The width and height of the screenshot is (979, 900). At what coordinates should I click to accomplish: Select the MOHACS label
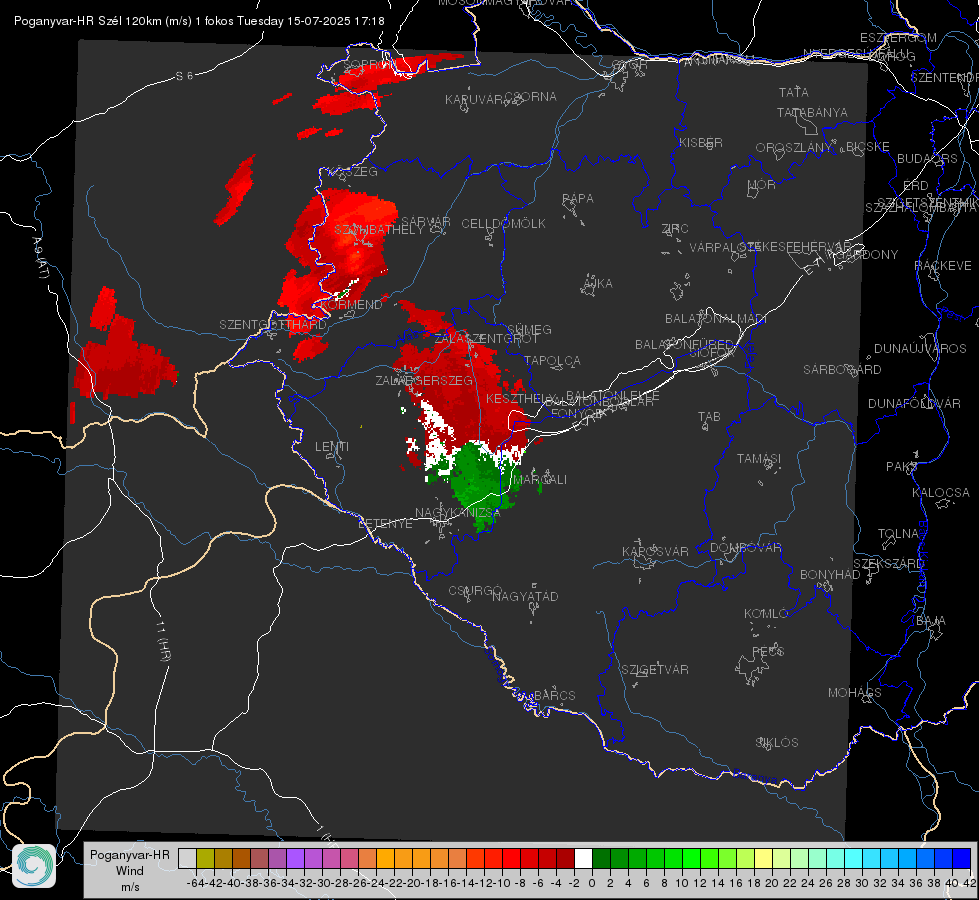855,693
